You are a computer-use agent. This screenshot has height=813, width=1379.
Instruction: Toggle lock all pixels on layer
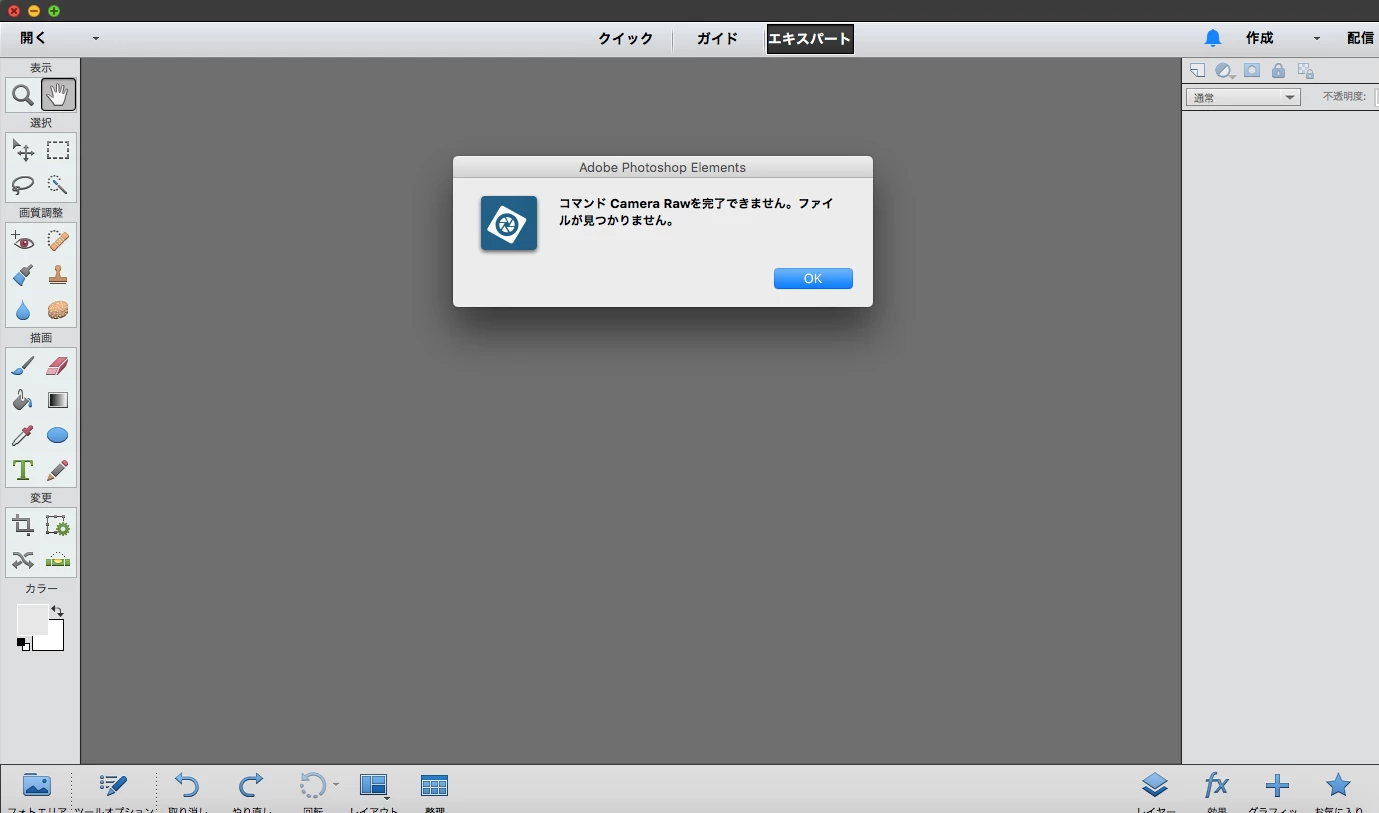coord(1278,71)
